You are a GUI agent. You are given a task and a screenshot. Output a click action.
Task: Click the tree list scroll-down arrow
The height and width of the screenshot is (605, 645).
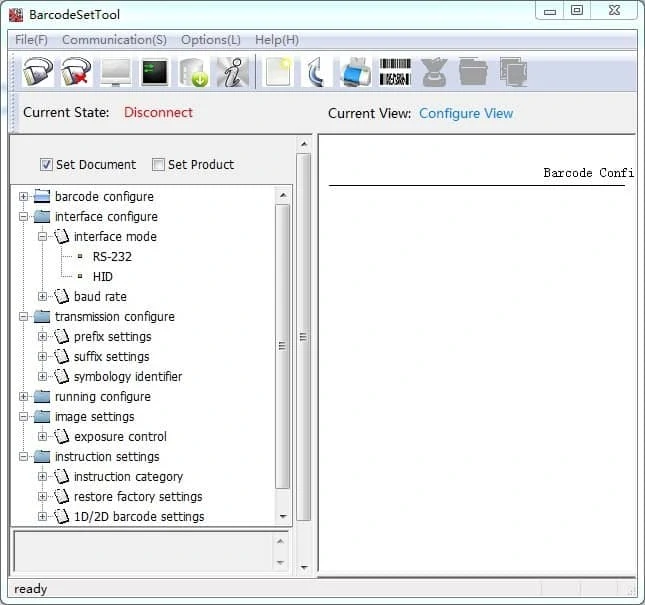[x=283, y=517]
